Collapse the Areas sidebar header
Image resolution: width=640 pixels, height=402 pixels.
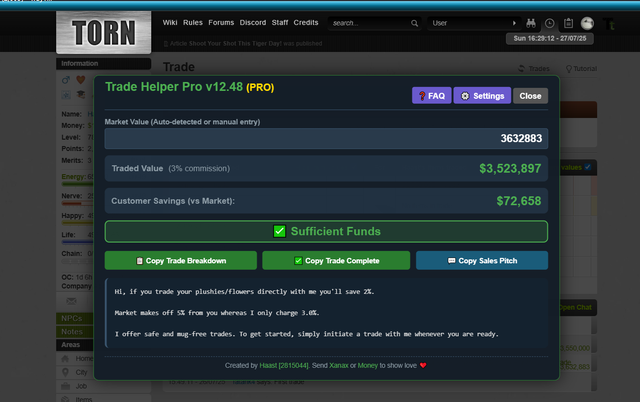click(x=75, y=345)
